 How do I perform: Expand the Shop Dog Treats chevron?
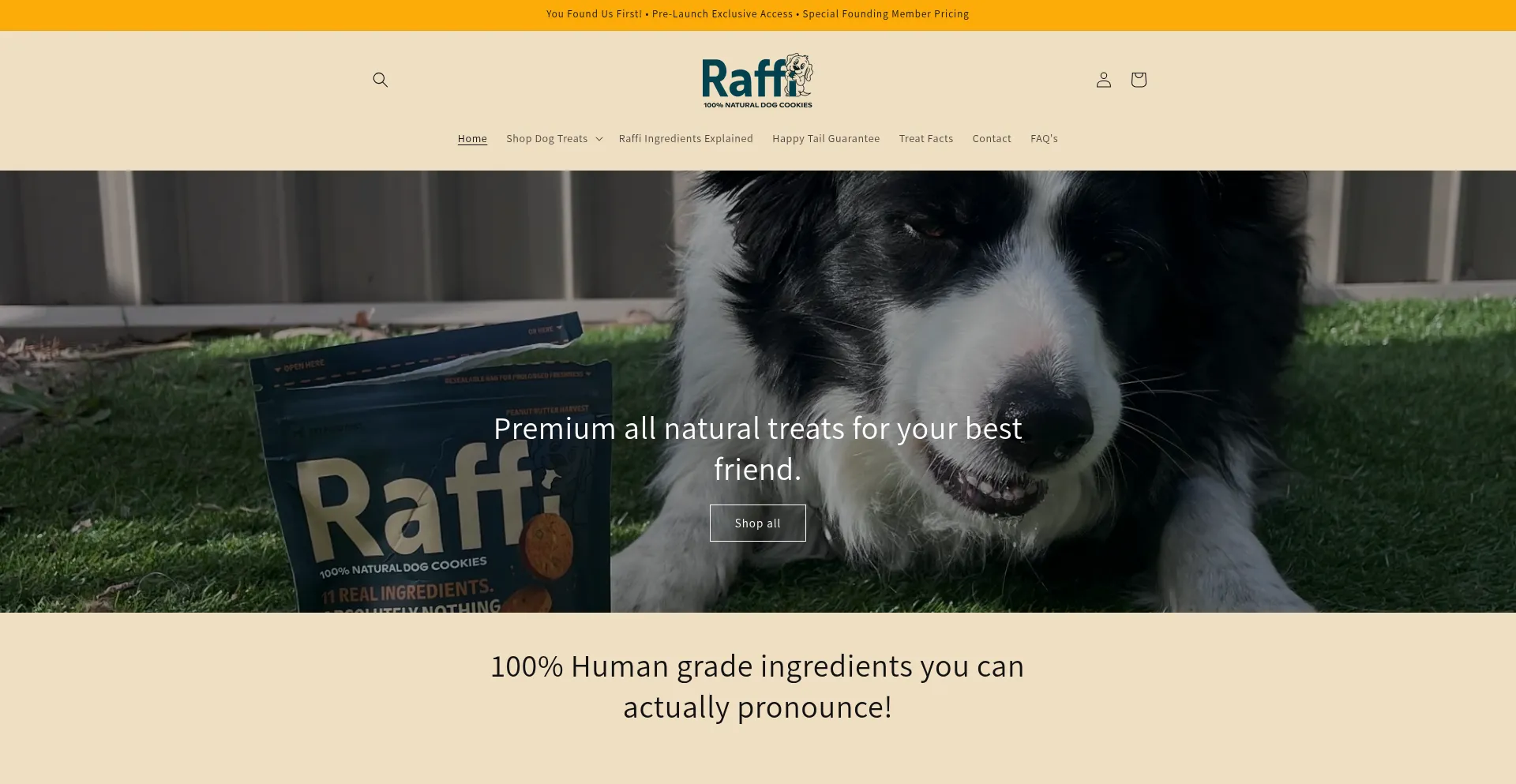point(599,139)
